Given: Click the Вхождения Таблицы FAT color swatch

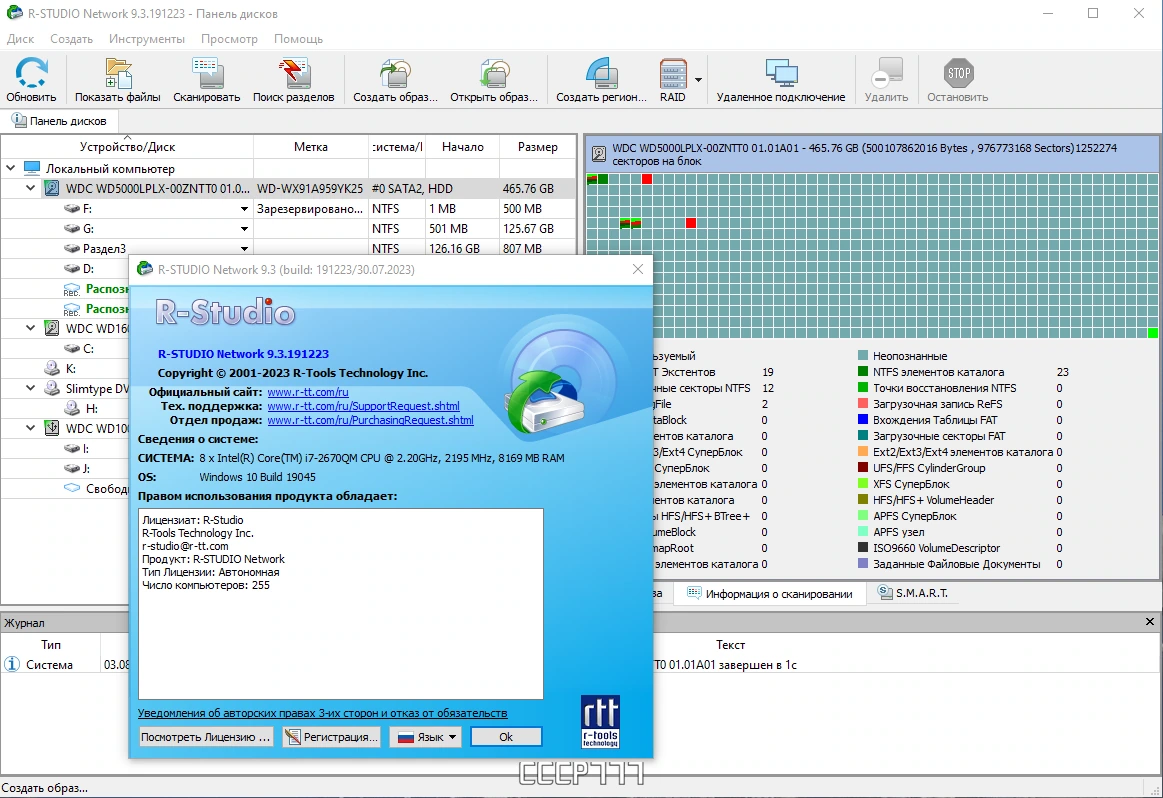Looking at the screenshot, I should coord(863,420).
